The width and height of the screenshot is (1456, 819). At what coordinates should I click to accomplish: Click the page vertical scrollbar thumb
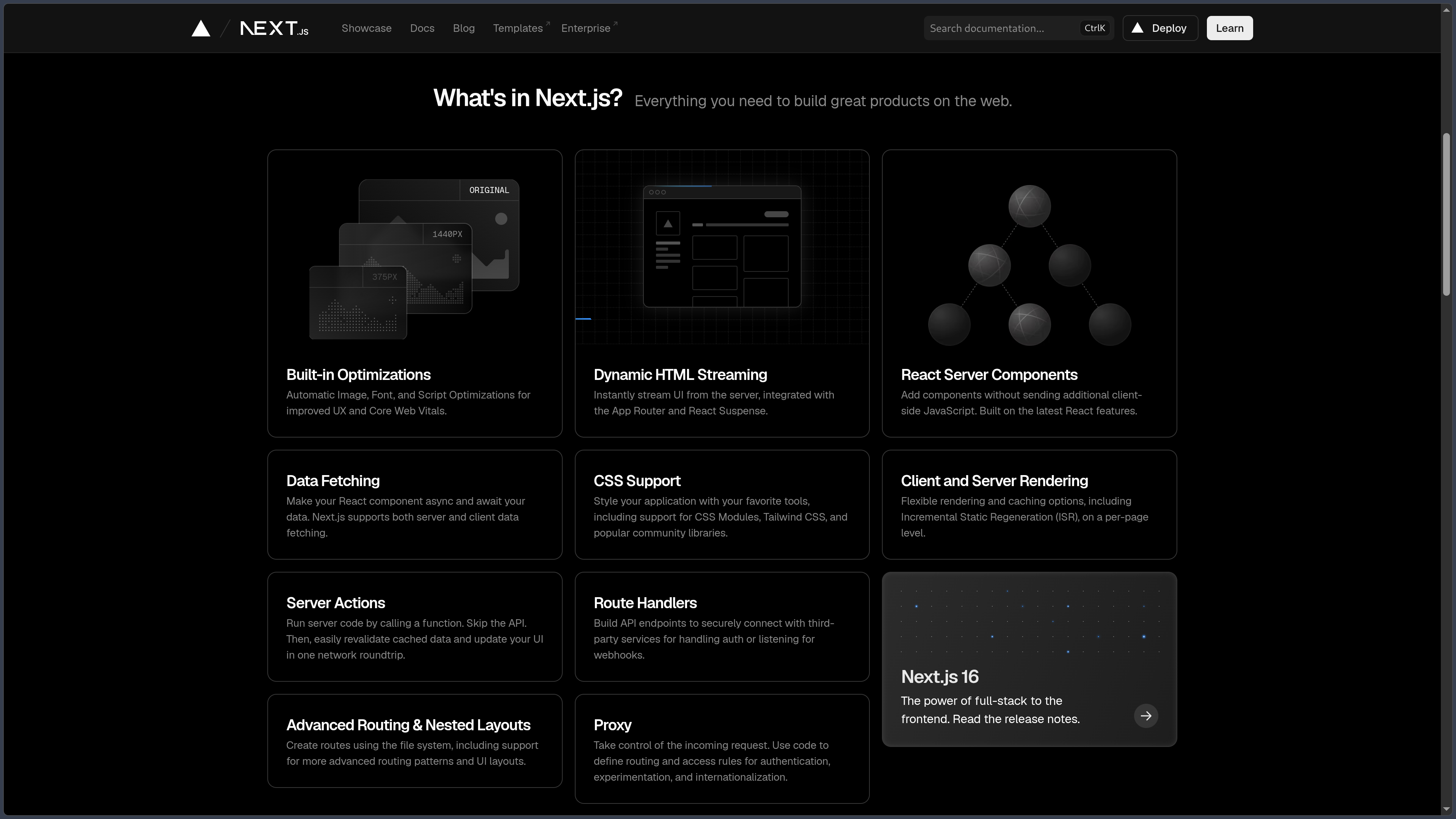(1447, 214)
